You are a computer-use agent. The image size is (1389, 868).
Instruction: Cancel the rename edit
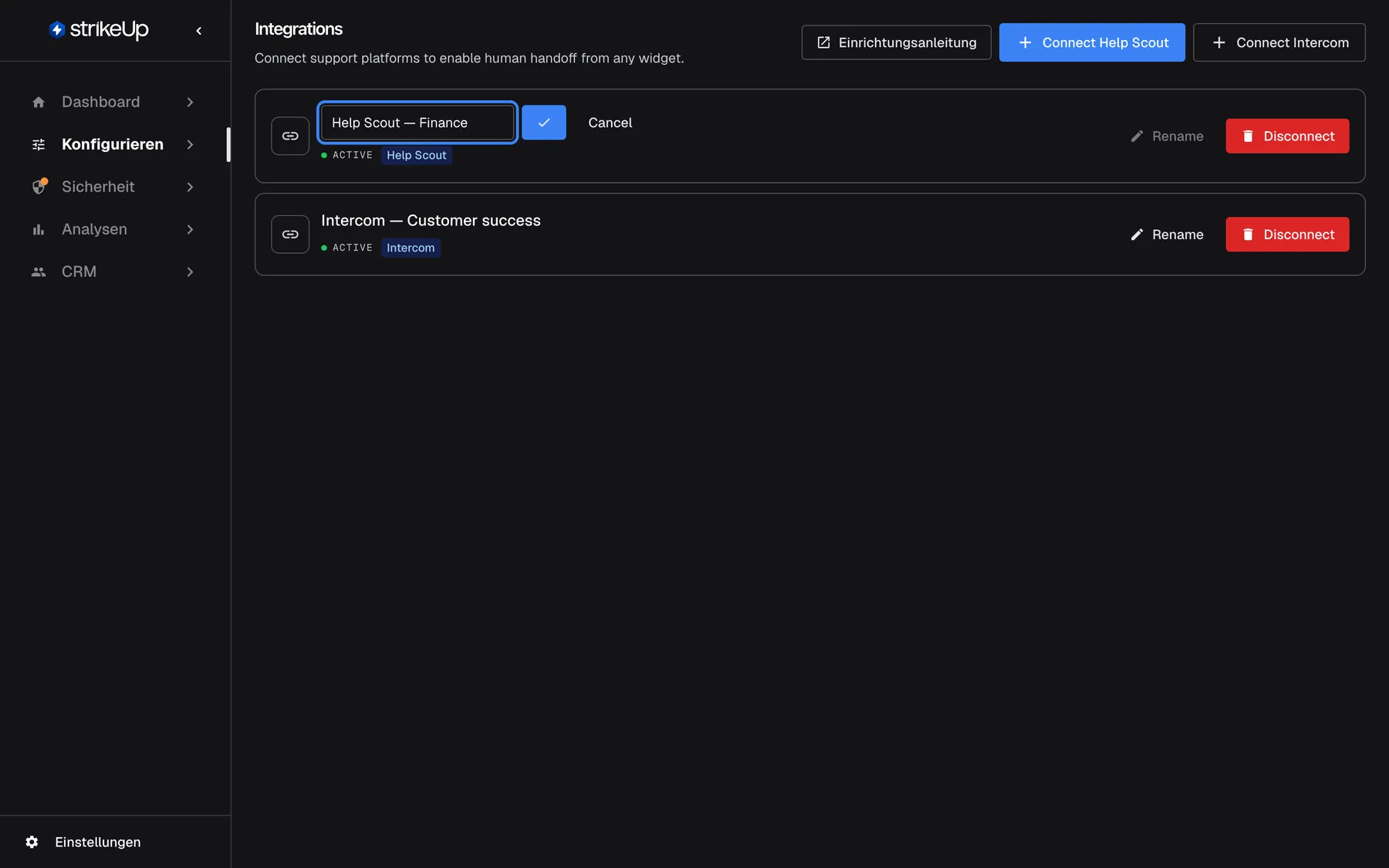pyautogui.click(x=610, y=123)
